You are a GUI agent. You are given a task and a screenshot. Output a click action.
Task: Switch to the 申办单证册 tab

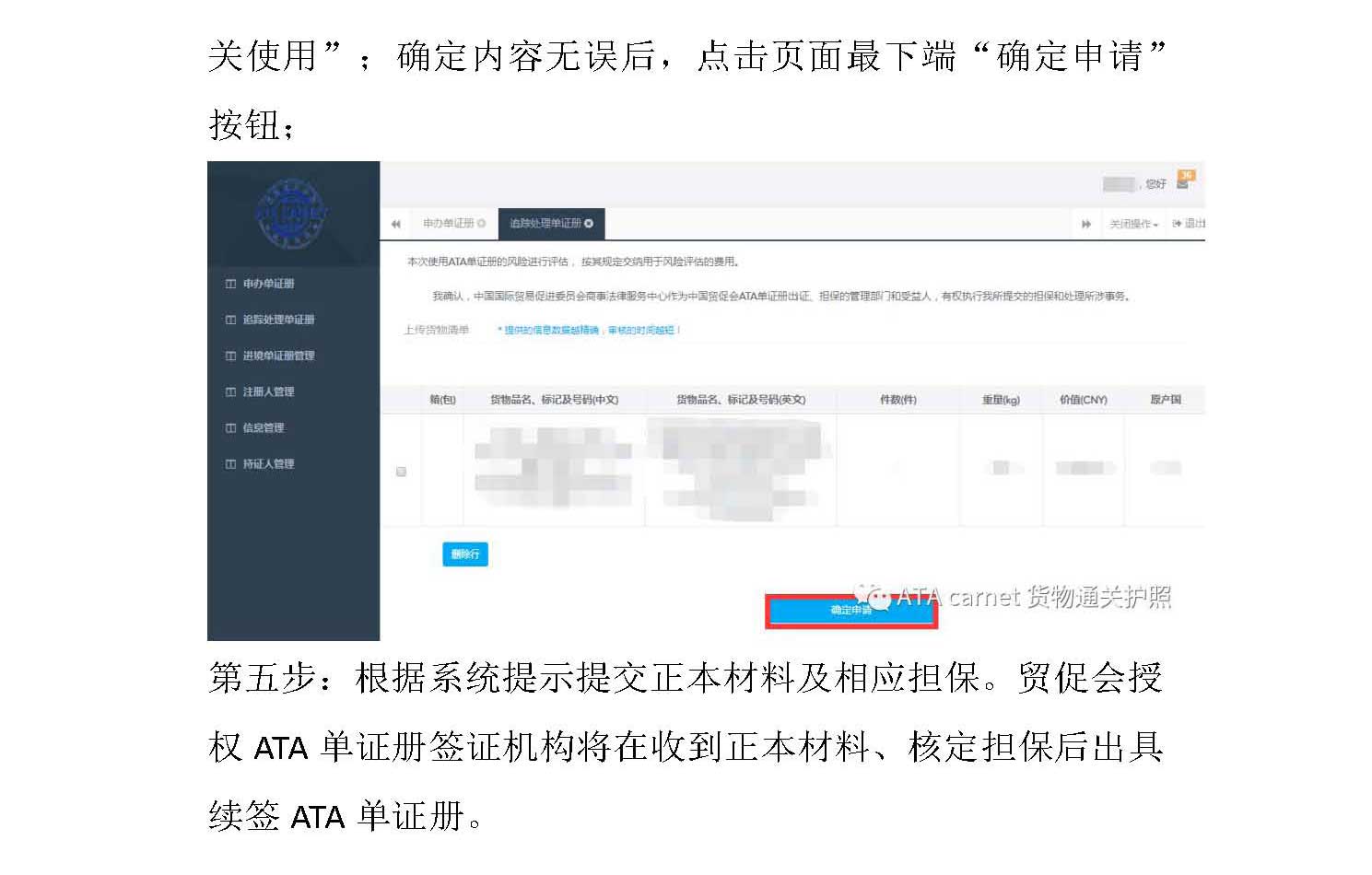coord(448,224)
